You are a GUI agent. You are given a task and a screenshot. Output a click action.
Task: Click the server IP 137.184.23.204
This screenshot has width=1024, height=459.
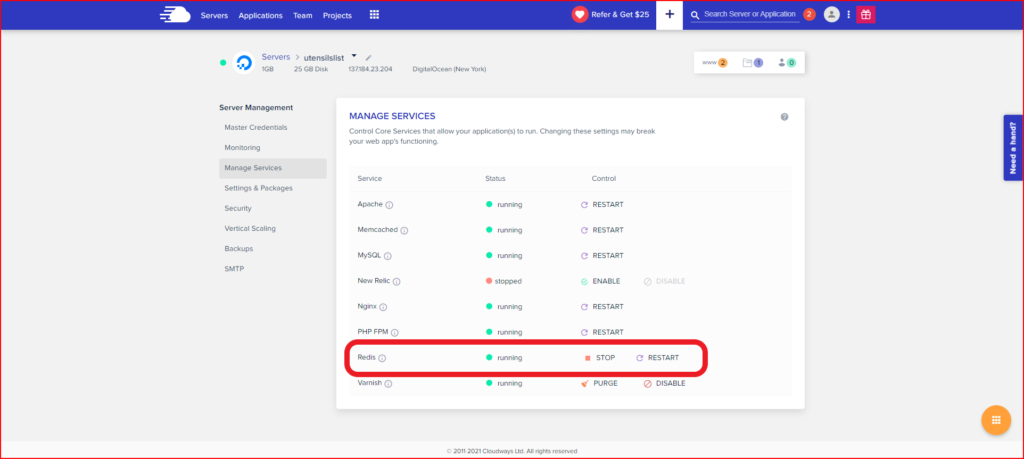[x=370, y=69]
